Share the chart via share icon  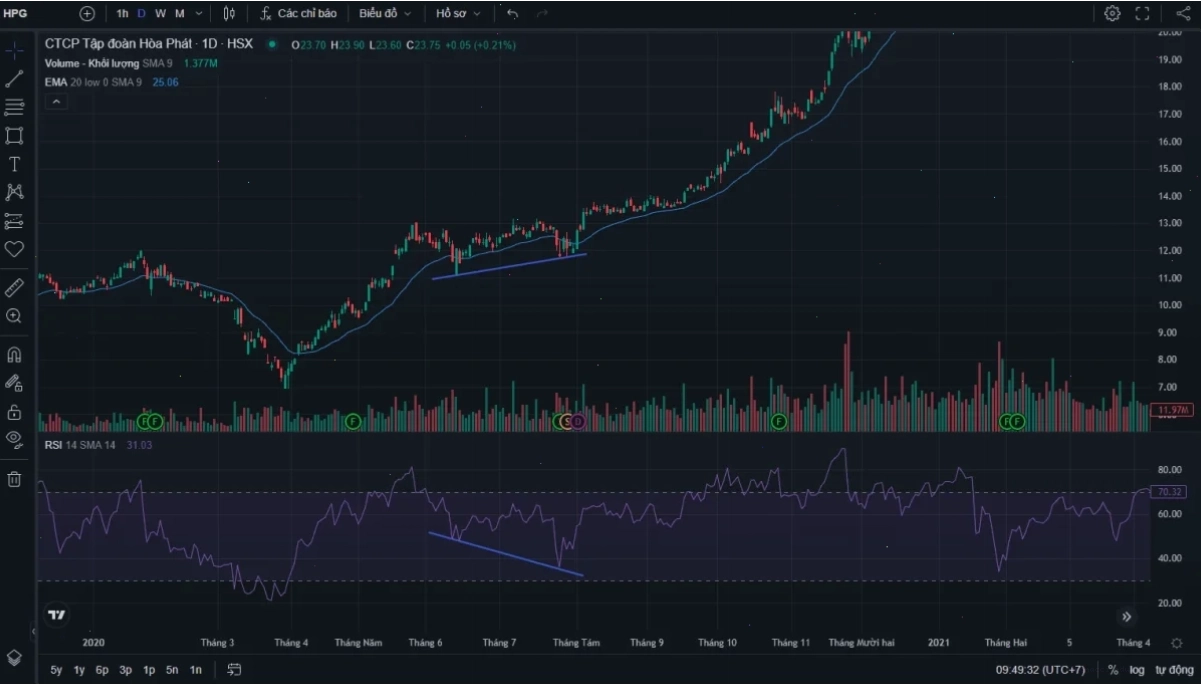pyautogui.click(x=1183, y=14)
